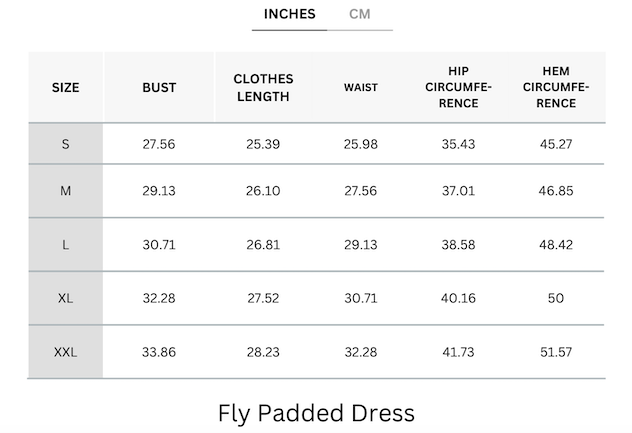632x433 pixels.
Task: Select the XXL size row label
Action: click(x=66, y=352)
